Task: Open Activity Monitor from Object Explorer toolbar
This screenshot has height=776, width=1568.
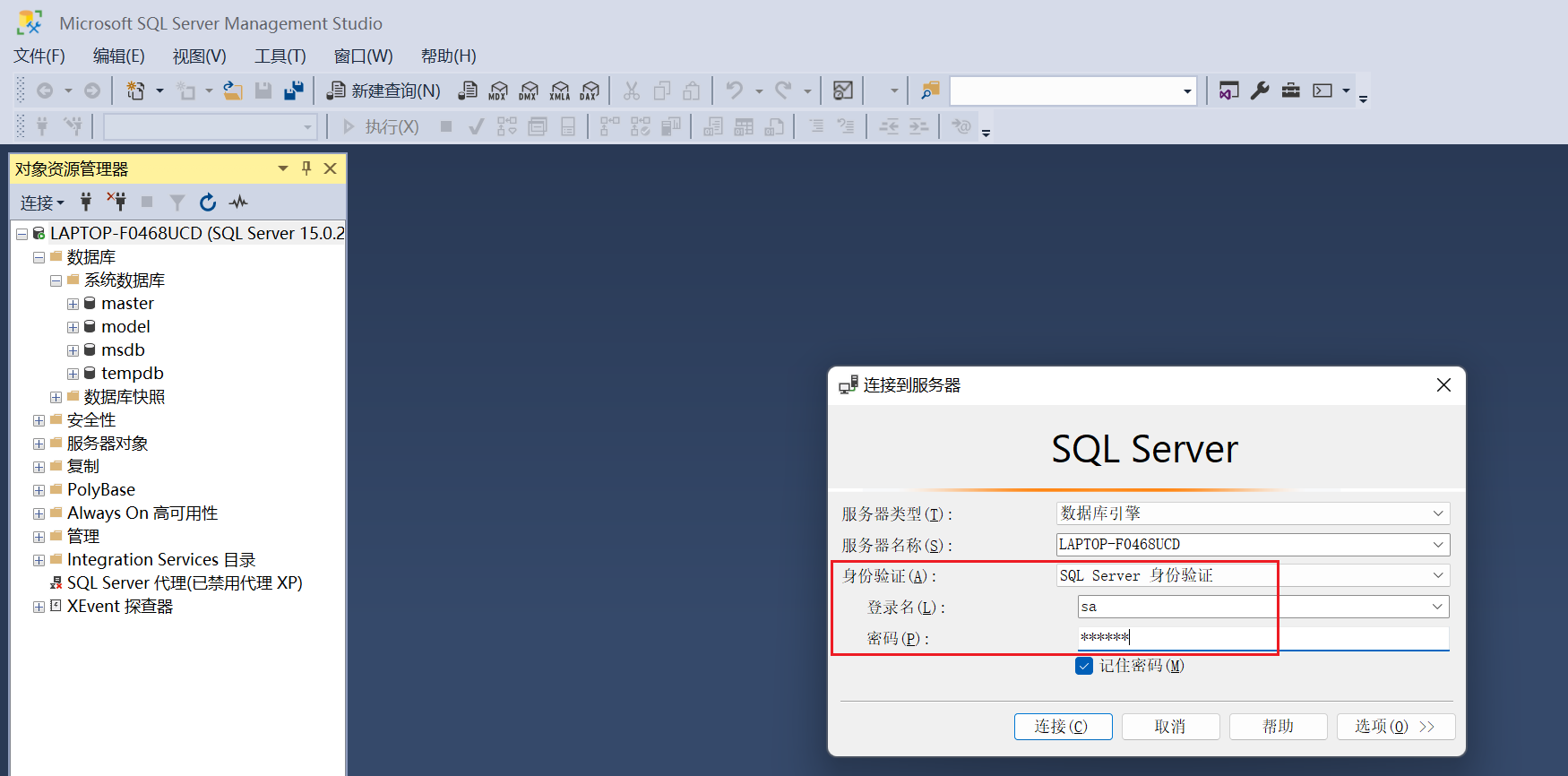Action: (238, 203)
